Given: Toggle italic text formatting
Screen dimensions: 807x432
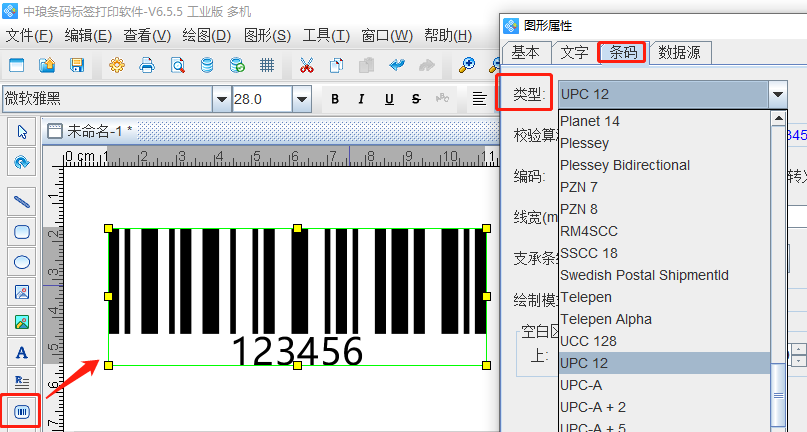Looking at the screenshot, I should point(361,99).
